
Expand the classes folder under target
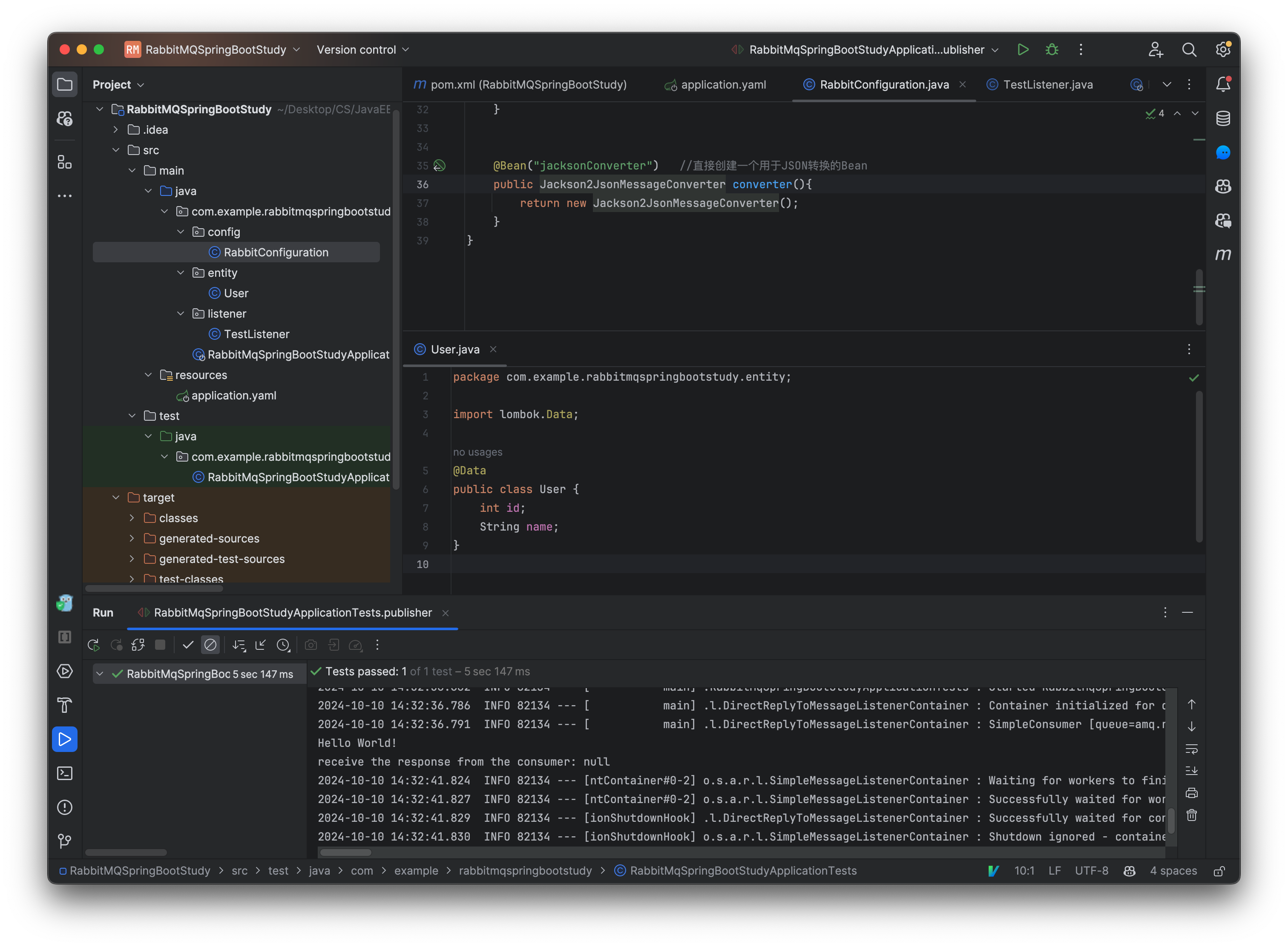[132, 518]
